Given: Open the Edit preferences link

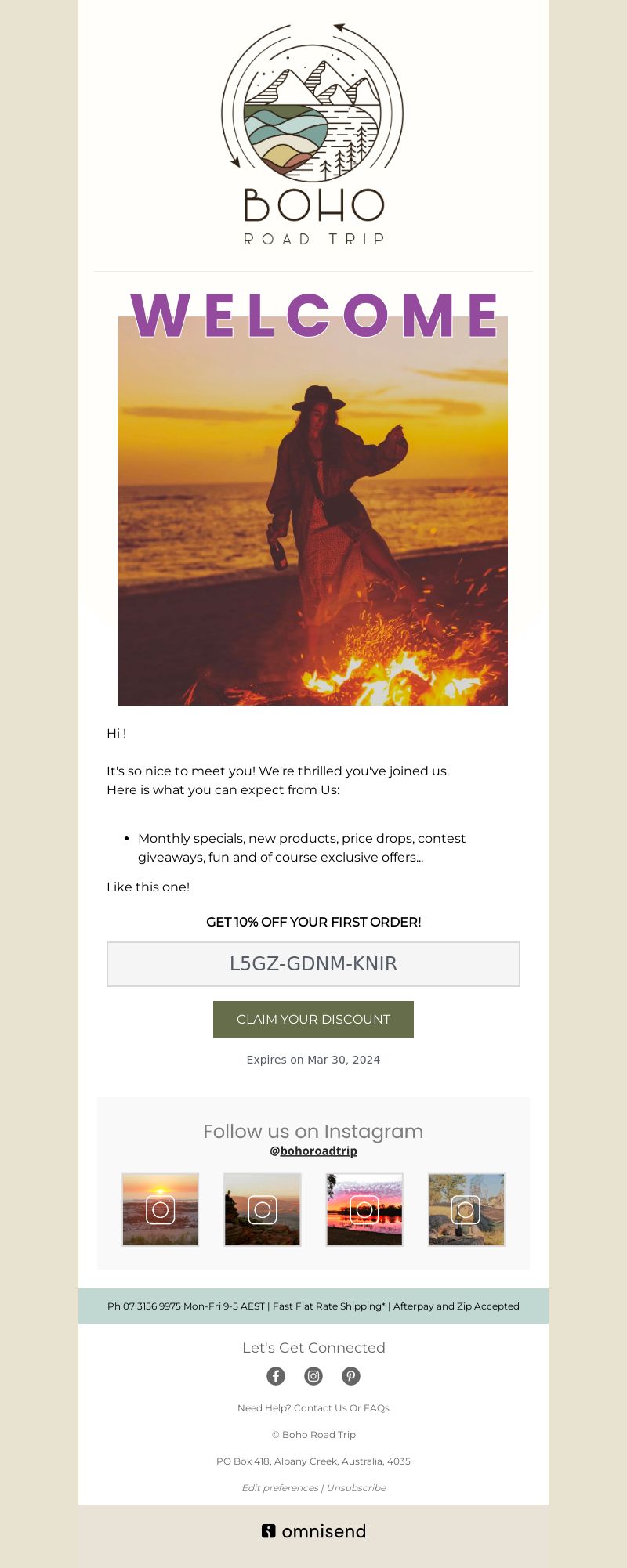Looking at the screenshot, I should click(x=280, y=1487).
